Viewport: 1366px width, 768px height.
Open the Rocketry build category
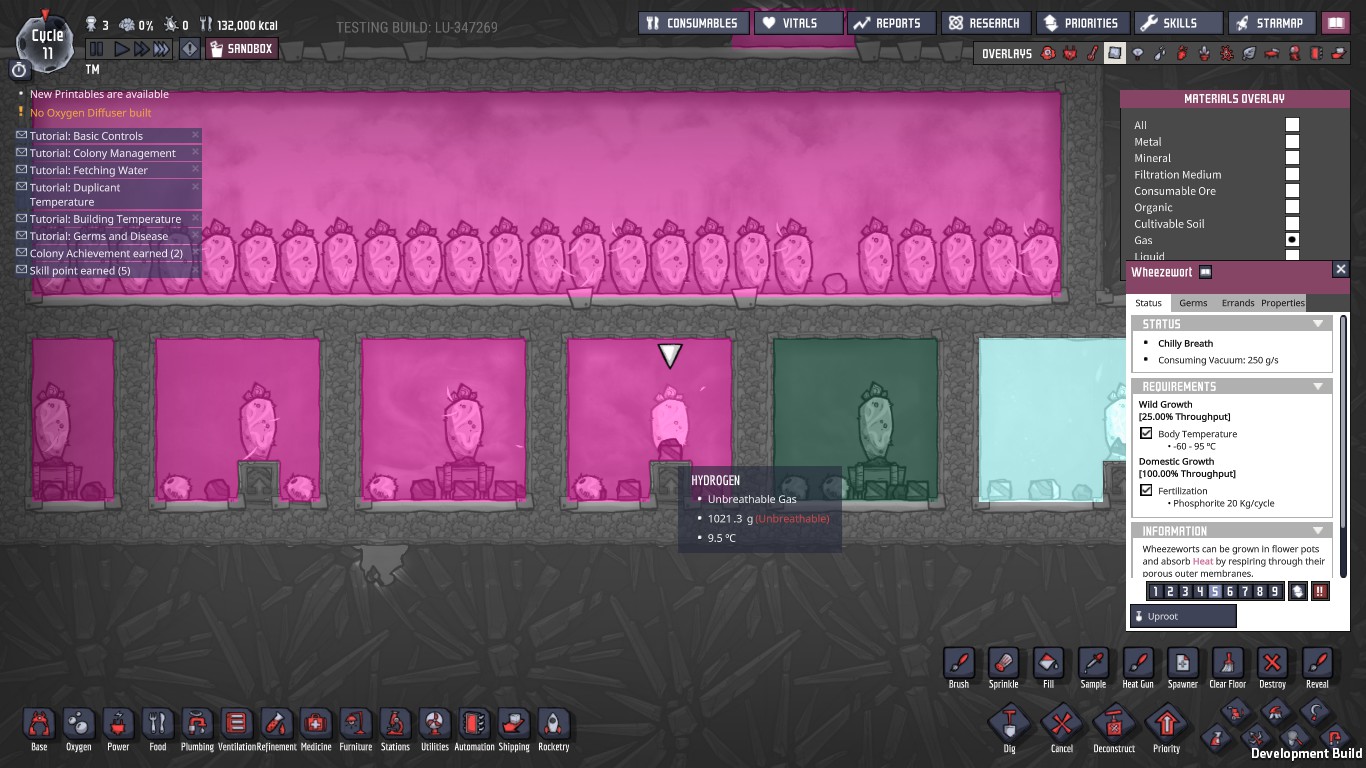(x=553, y=724)
